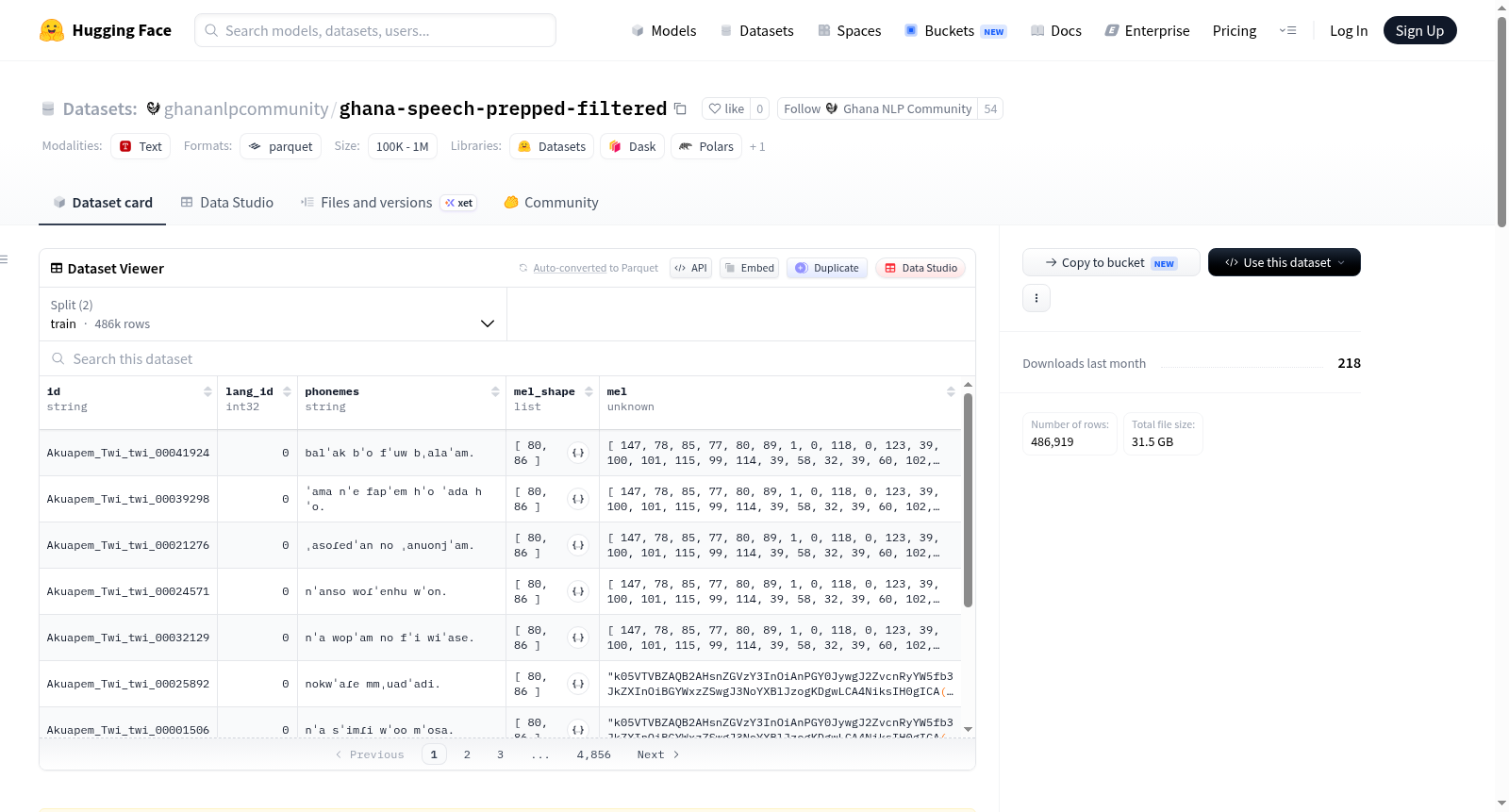The width and height of the screenshot is (1509, 812).
Task: Open the three-dot more options menu
Action: [x=1036, y=298]
